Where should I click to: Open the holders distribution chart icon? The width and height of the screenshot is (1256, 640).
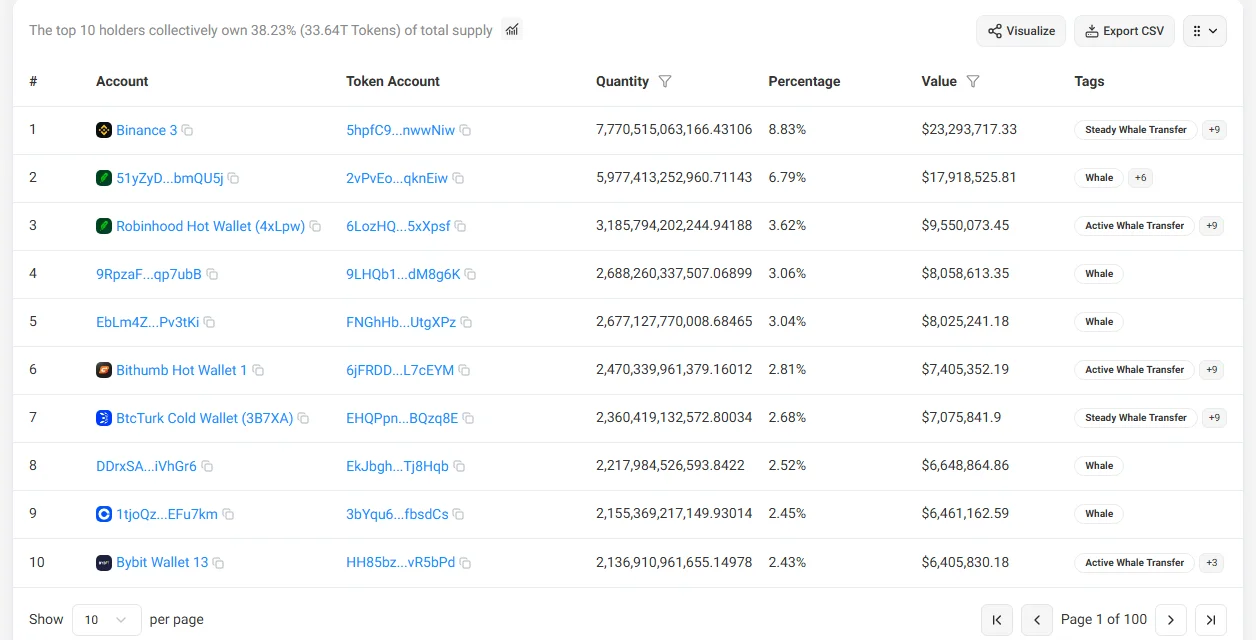point(512,30)
